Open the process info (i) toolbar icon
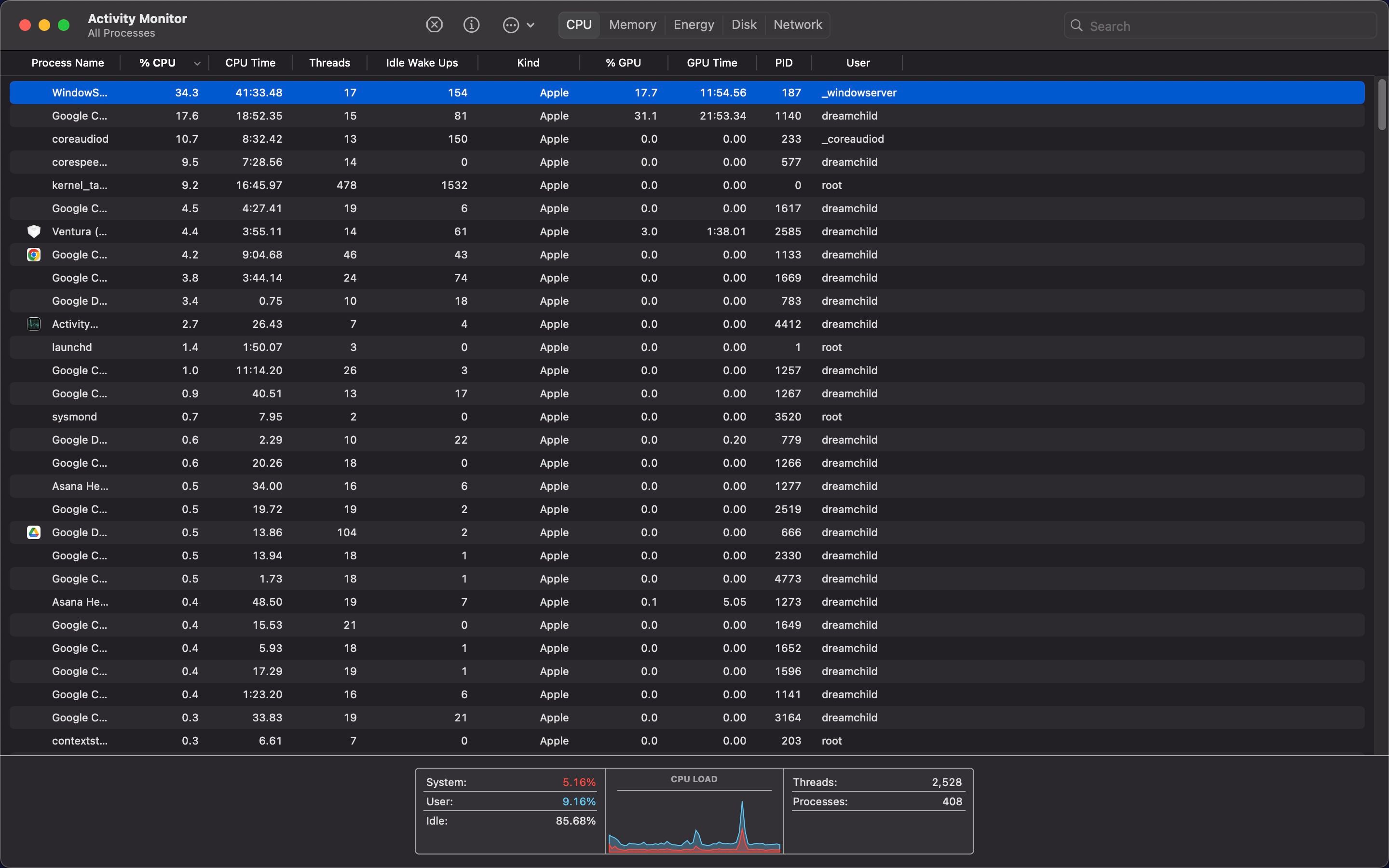This screenshot has height=868, width=1389. click(x=471, y=24)
